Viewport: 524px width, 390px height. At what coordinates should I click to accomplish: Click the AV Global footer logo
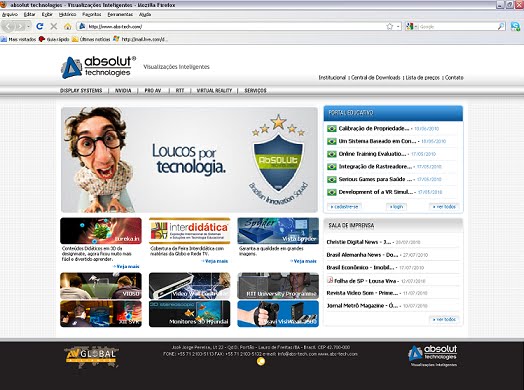[92, 356]
